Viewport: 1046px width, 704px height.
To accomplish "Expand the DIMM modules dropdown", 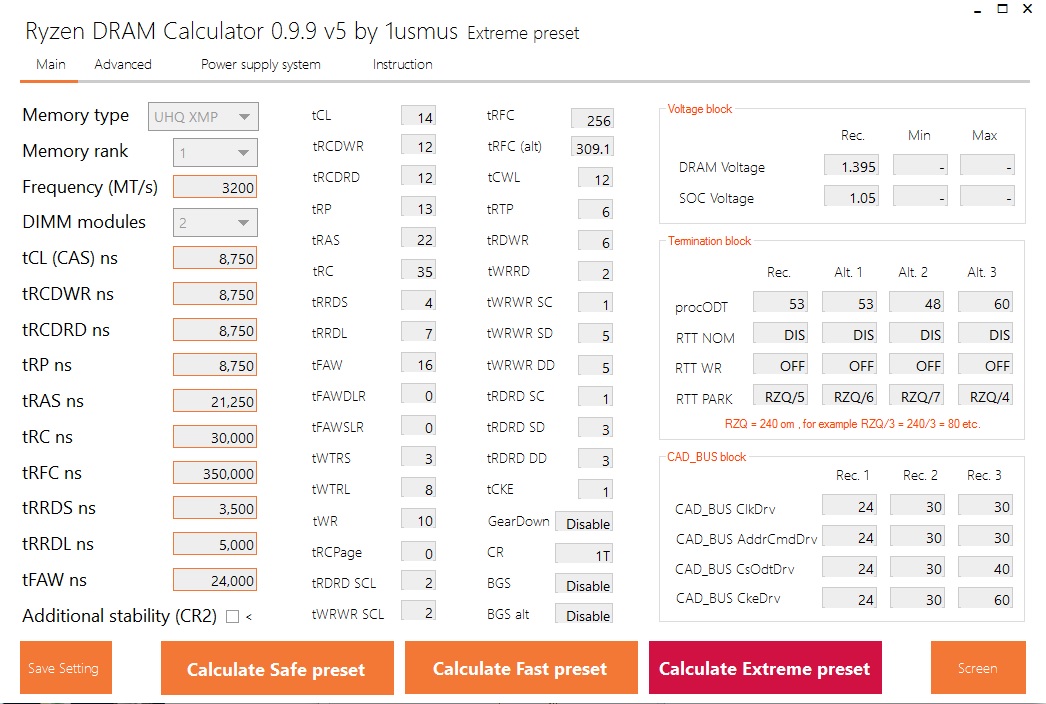I will tap(215, 223).
